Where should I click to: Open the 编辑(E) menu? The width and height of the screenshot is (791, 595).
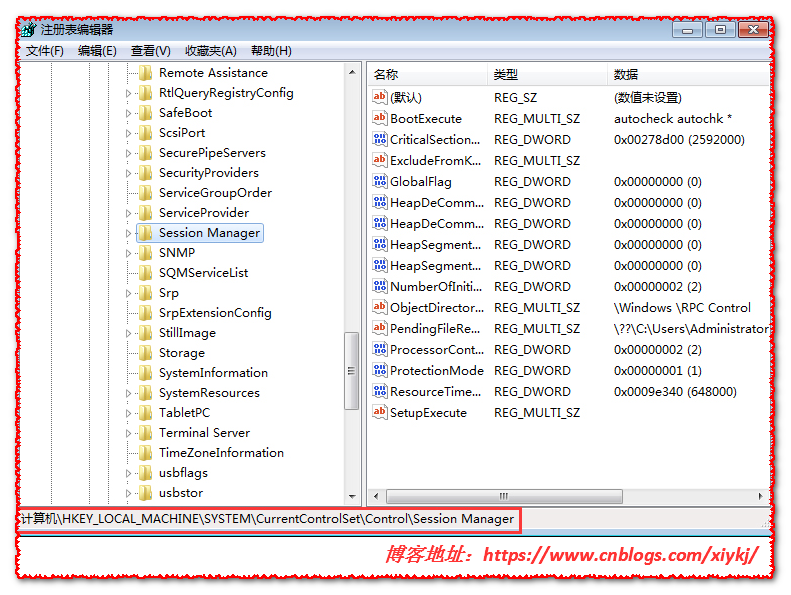click(x=97, y=51)
